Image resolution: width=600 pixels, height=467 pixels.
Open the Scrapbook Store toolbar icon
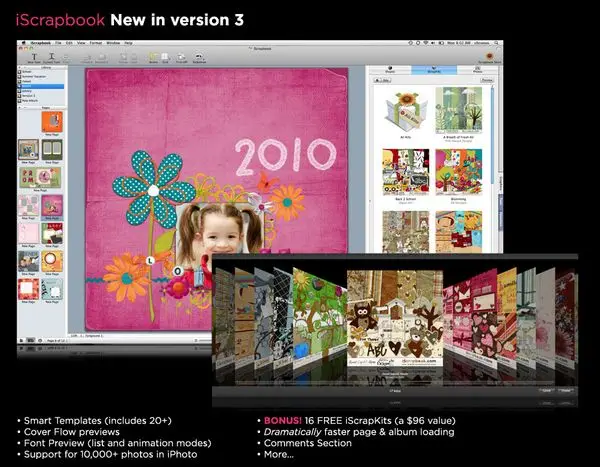(x=489, y=58)
